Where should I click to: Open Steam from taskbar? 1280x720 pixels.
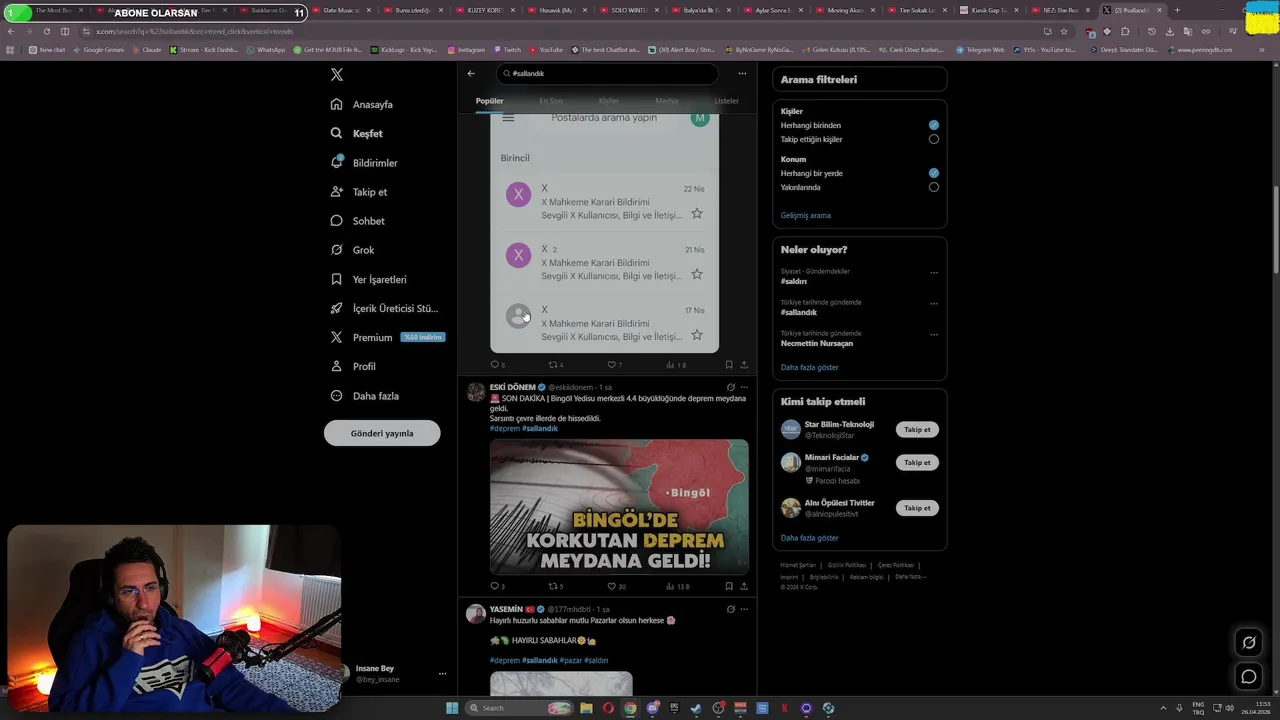(696, 708)
